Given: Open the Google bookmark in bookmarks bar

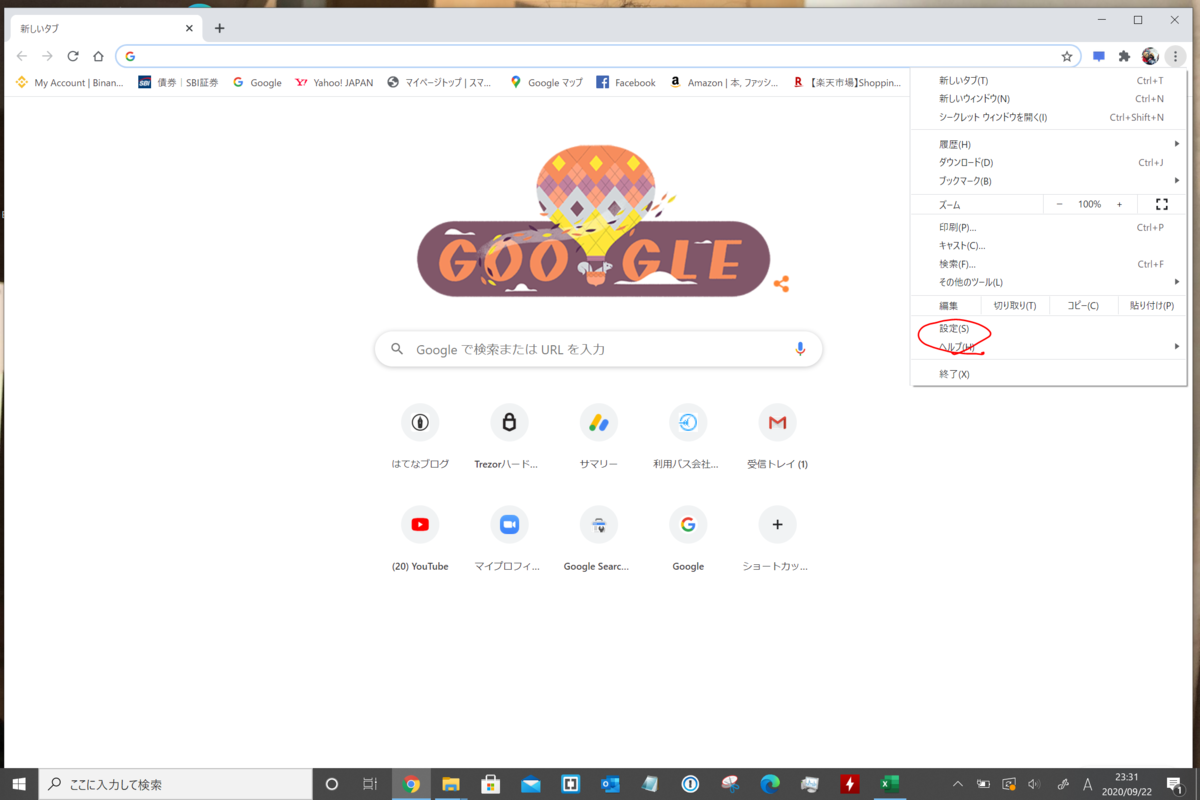Looking at the screenshot, I should coord(257,83).
